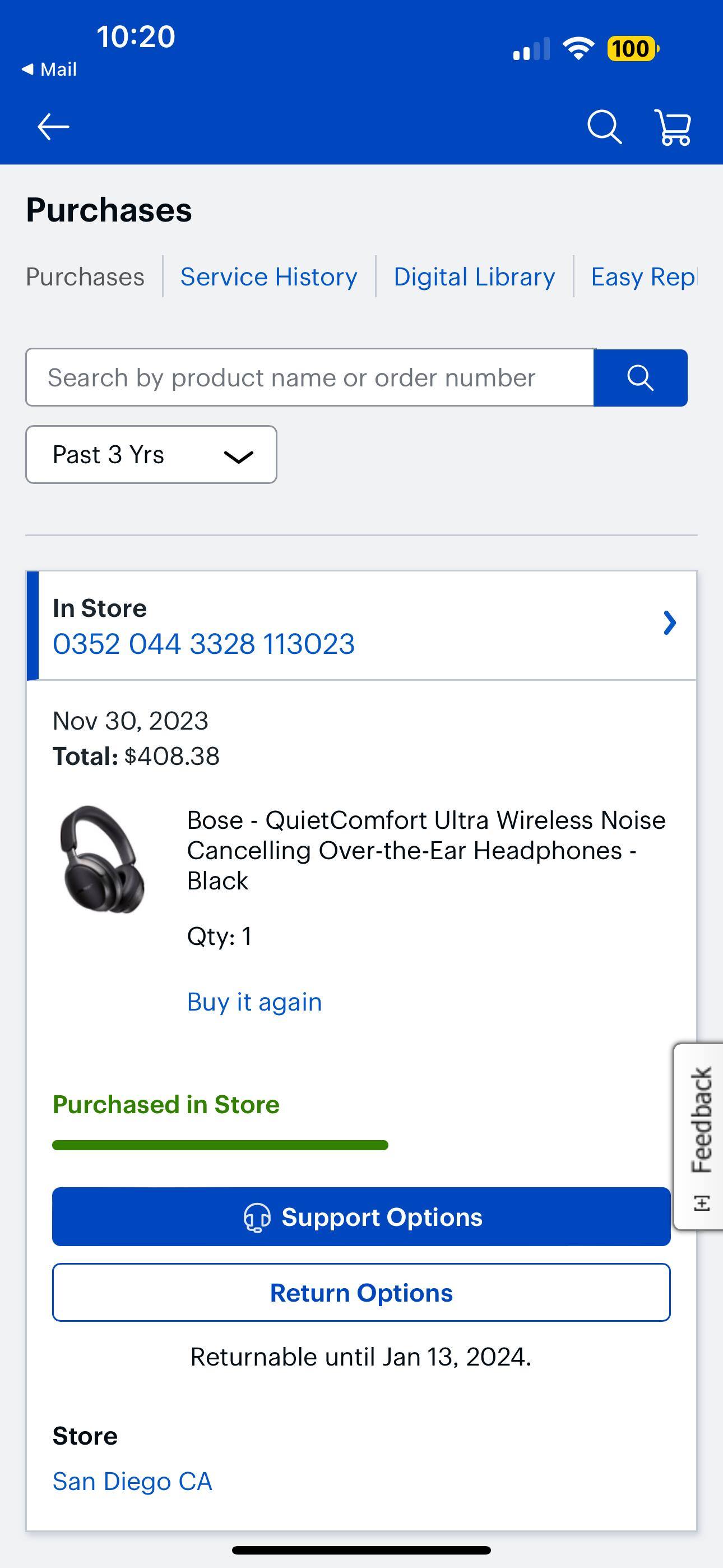Tap the Bose QuietComfort Ultra product title
Screen dimensions: 723x1568
[426, 850]
